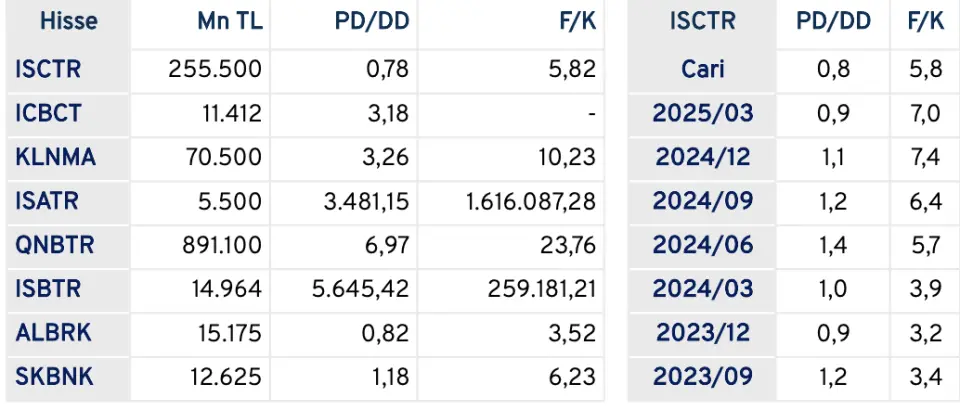Open the SKBNK stock link

pos(54,376)
